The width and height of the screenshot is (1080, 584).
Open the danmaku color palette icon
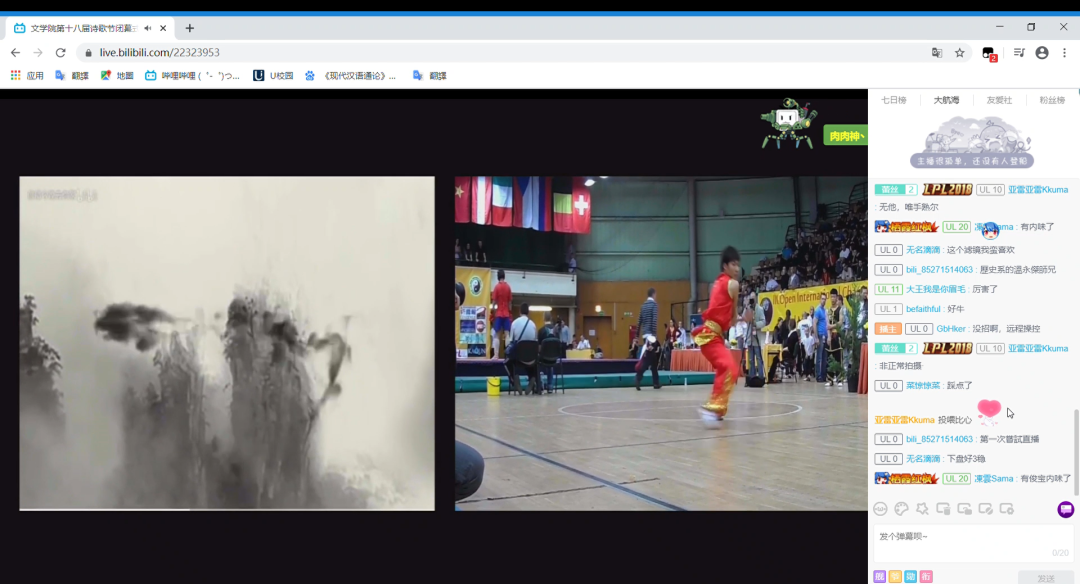point(901,509)
